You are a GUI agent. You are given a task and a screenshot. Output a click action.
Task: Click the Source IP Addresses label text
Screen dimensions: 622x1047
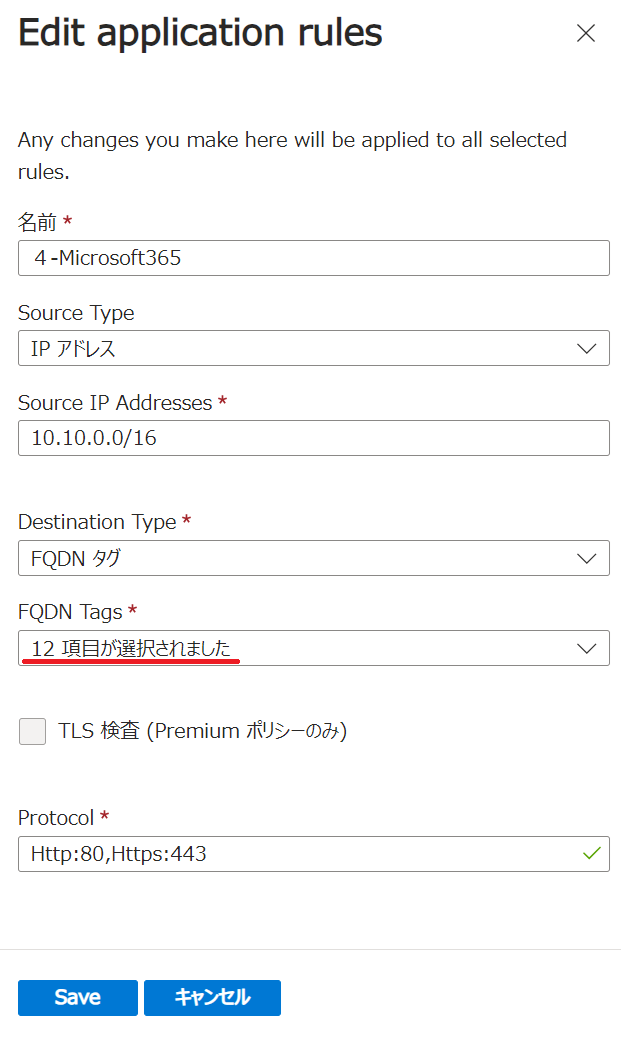click(x=115, y=402)
